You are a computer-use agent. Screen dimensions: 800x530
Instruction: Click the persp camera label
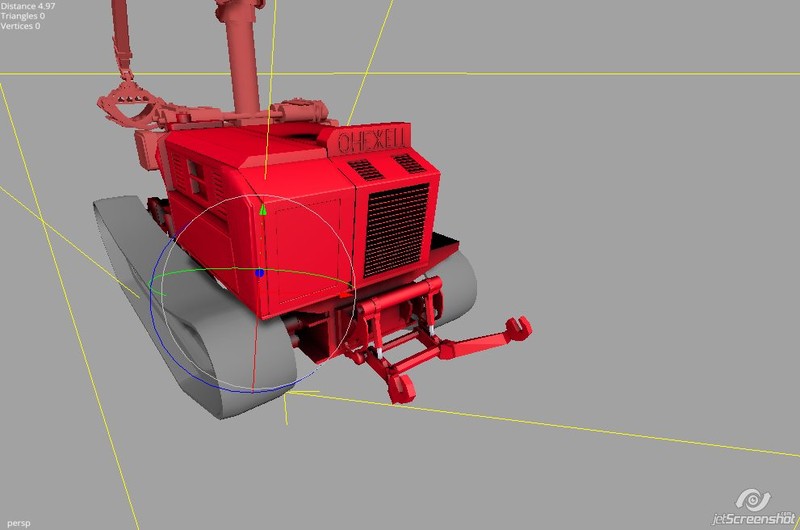14,521
